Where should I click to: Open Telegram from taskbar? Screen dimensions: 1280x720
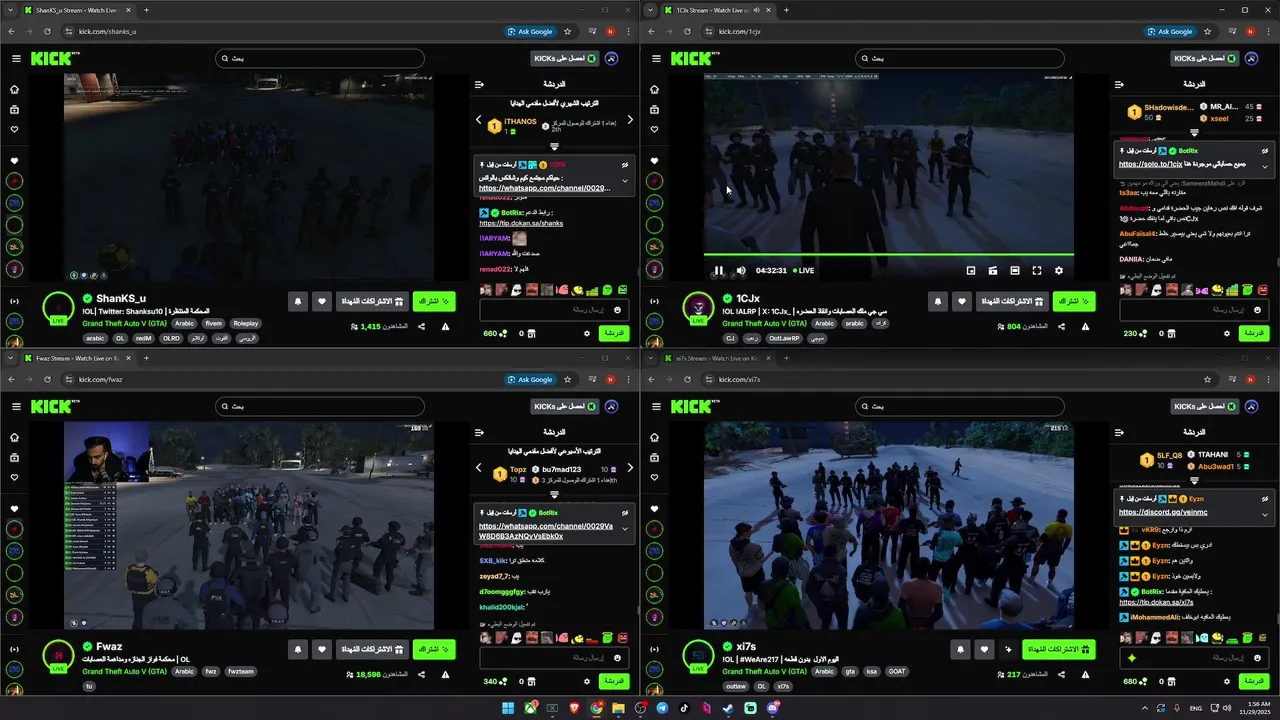[x=662, y=708]
